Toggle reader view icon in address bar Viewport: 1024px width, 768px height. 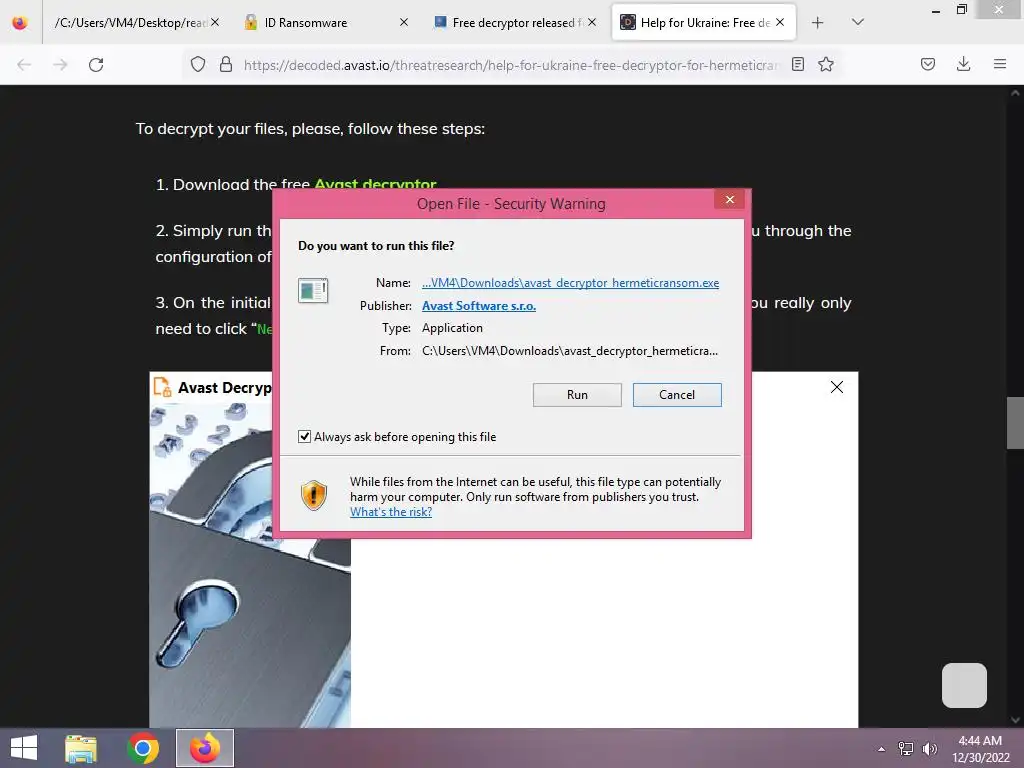tap(797, 64)
